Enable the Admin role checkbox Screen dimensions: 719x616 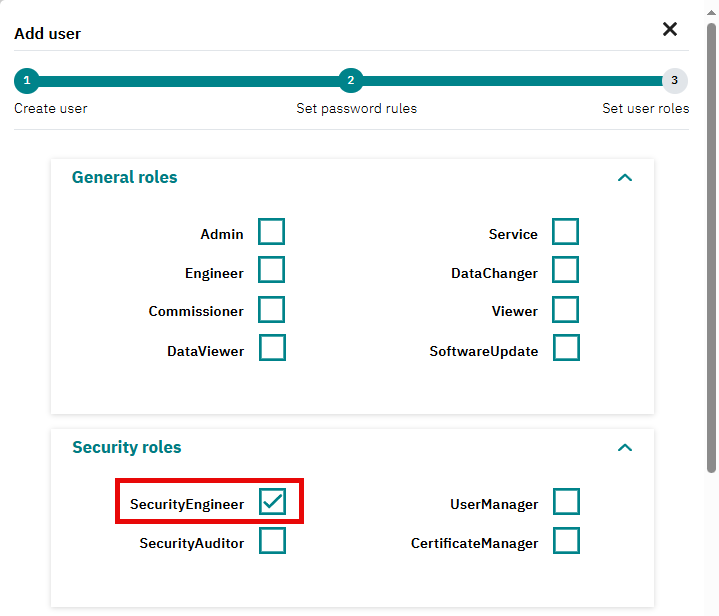(271, 232)
